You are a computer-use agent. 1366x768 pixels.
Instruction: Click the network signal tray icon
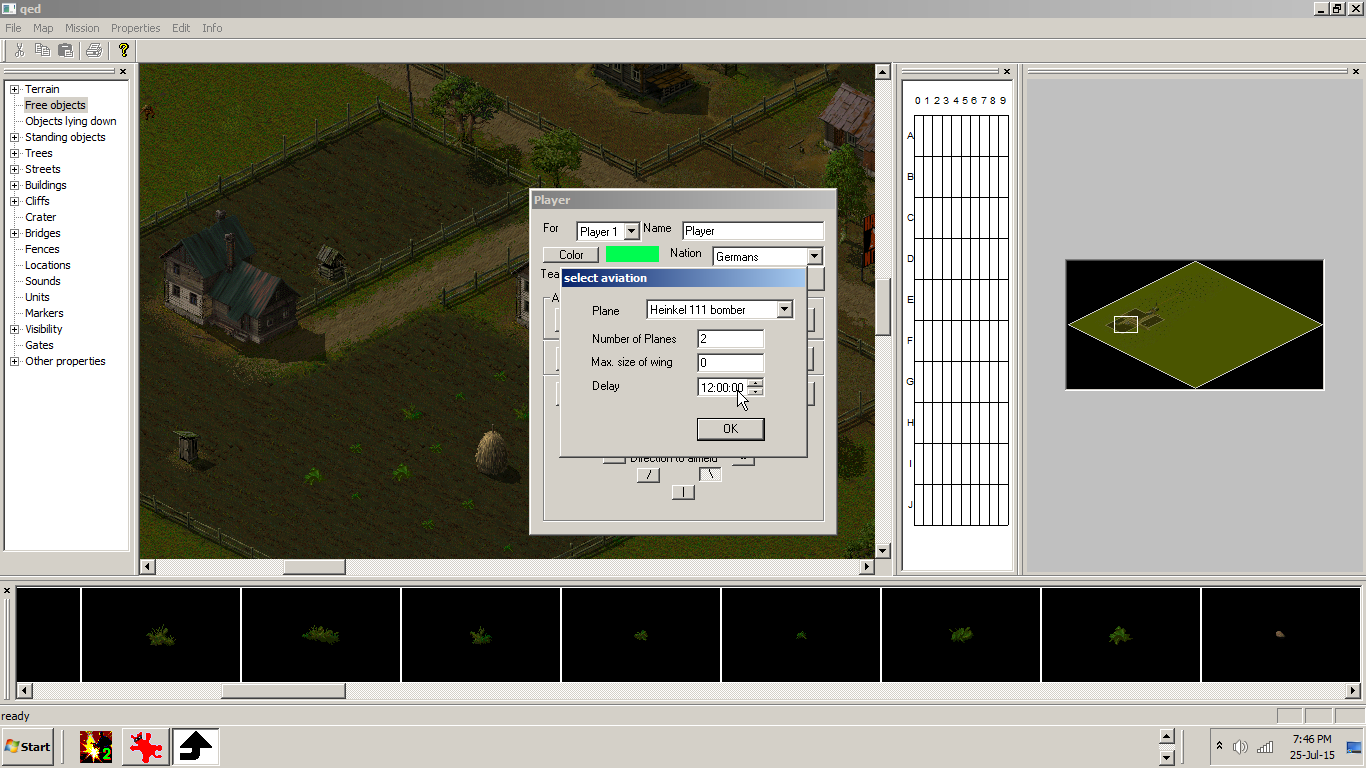(x=1265, y=747)
